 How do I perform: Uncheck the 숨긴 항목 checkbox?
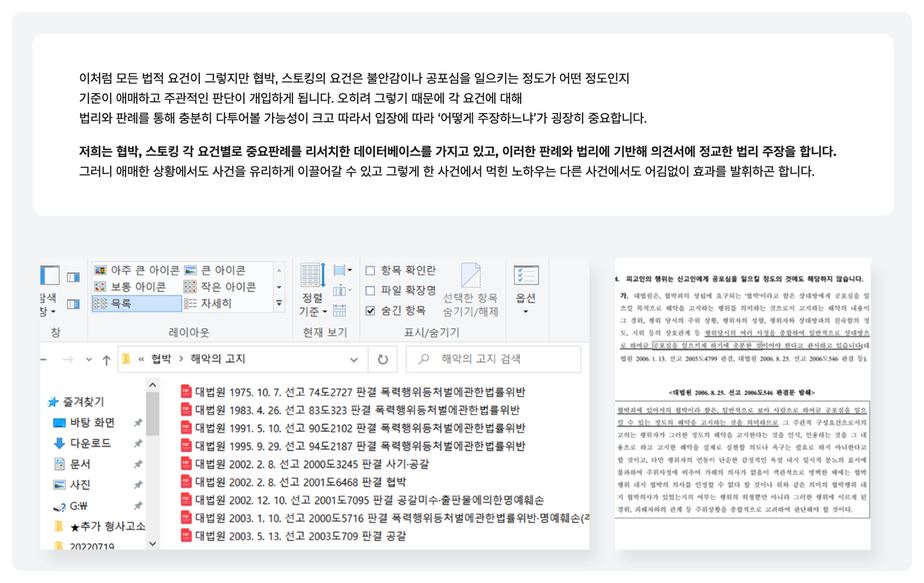(x=370, y=311)
